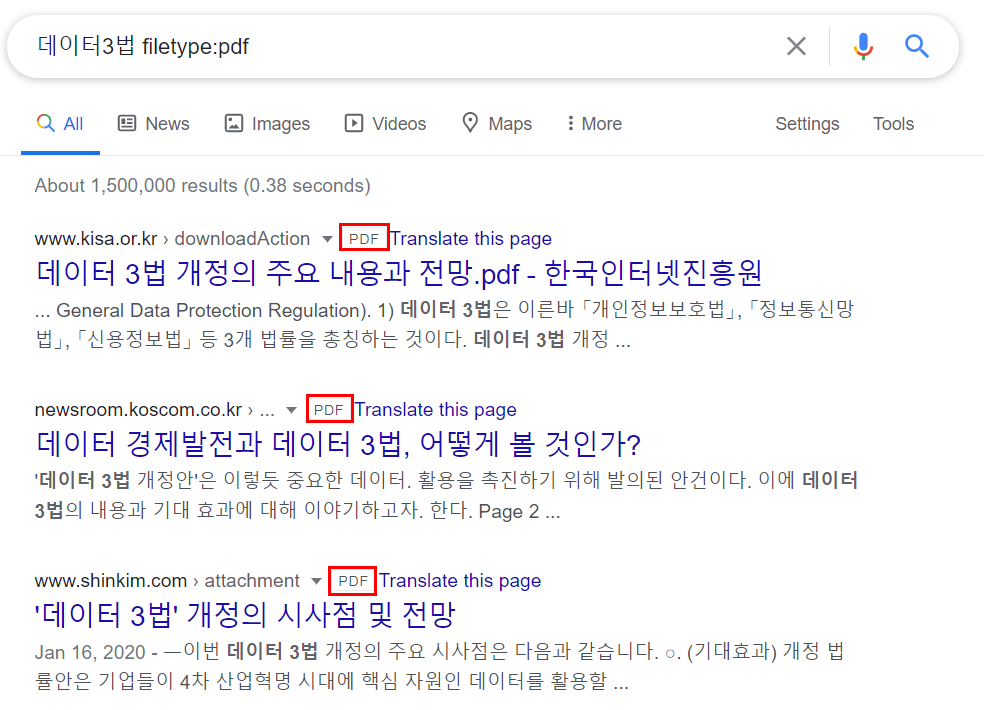The height and width of the screenshot is (710, 984).
Task: Open Settings in the search toolbar
Action: coord(807,124)
